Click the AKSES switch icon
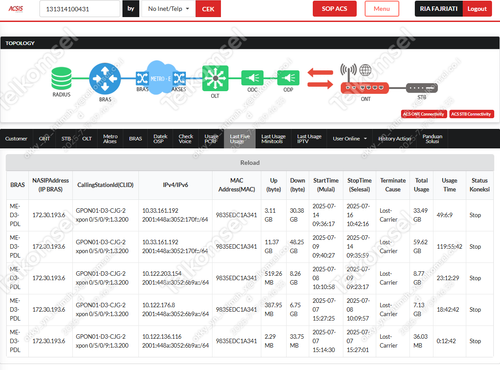The image size is (500, 370). [x=179, y=79]
